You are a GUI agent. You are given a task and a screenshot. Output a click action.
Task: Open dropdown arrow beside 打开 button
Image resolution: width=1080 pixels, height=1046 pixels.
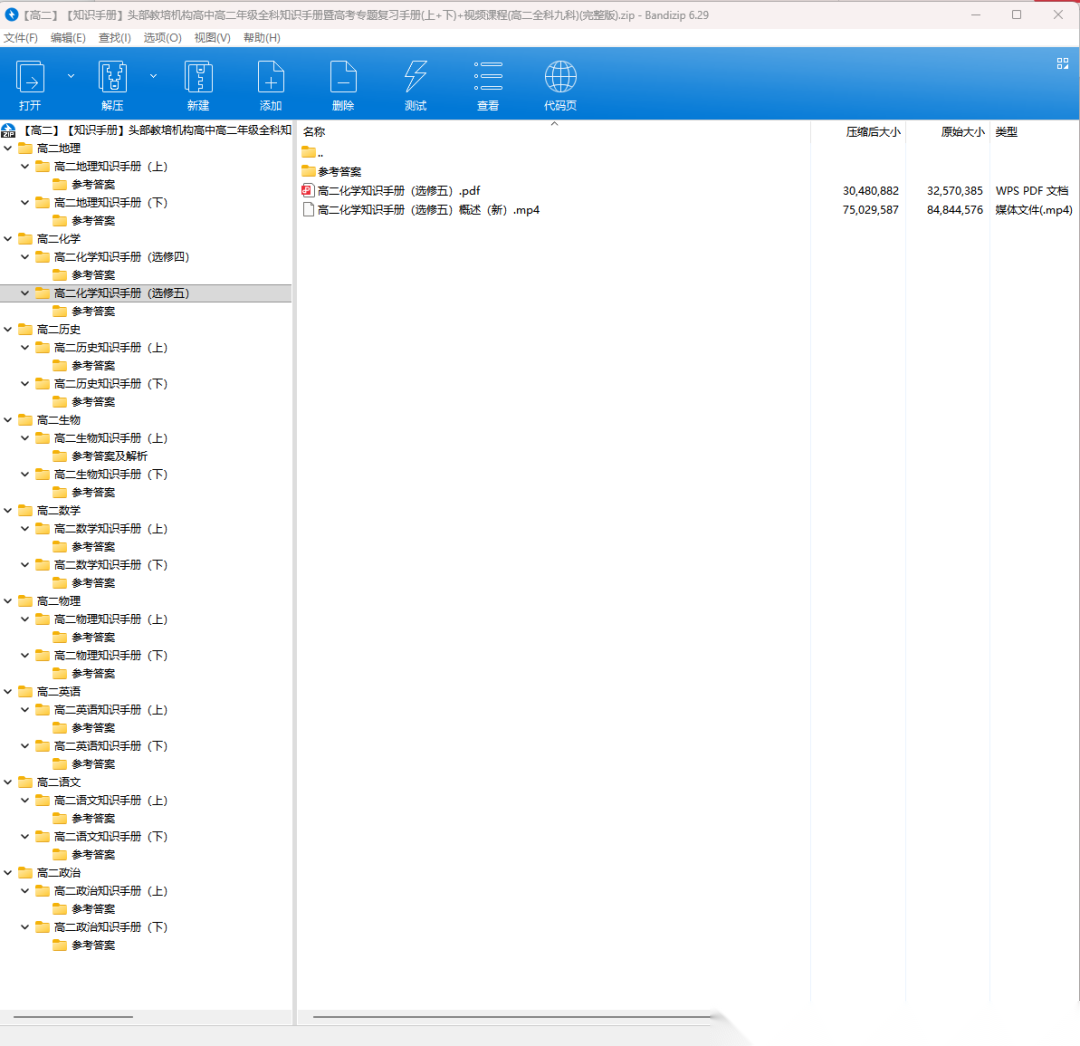[71, 76]
